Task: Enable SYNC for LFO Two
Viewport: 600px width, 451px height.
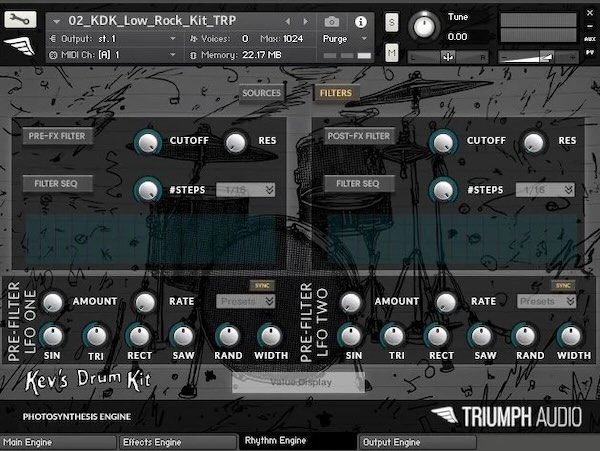Action: point(563,285)
